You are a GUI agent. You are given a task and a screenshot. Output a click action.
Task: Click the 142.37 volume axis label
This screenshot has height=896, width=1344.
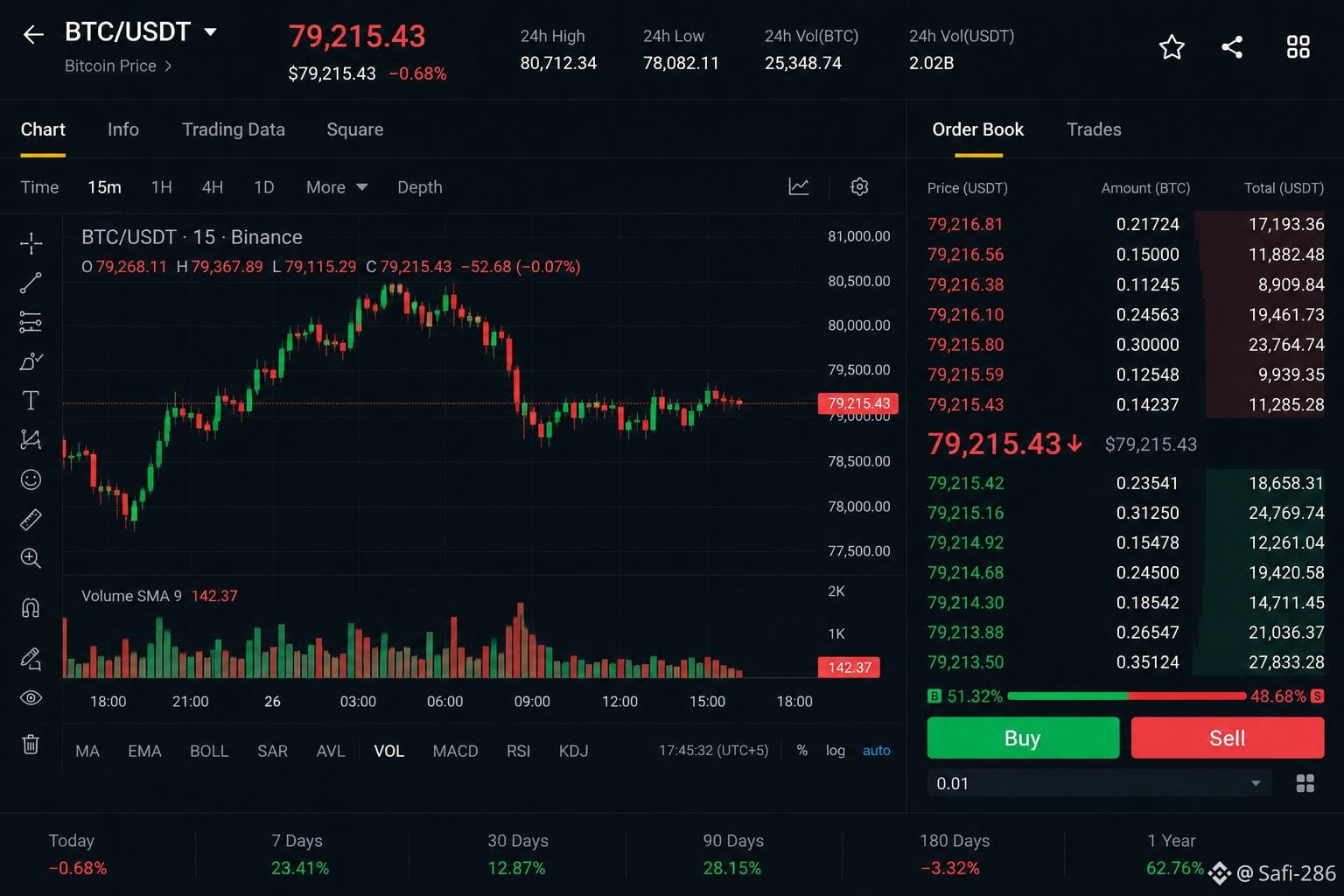(x=850, y=667)
